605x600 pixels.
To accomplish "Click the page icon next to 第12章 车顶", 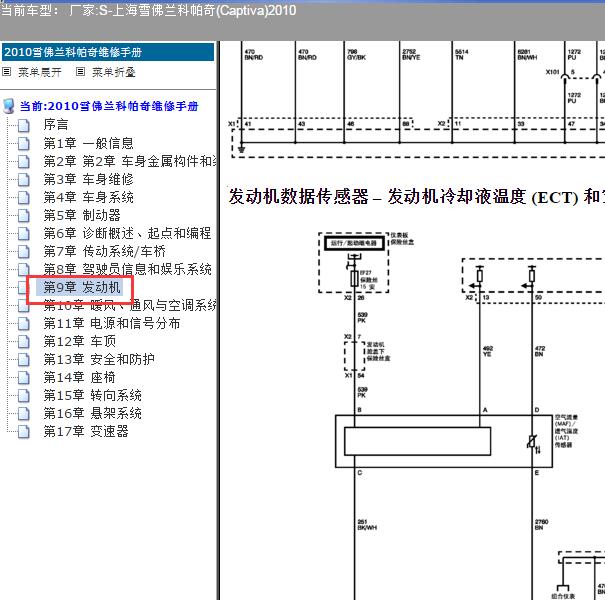I will tap(24, 341).
